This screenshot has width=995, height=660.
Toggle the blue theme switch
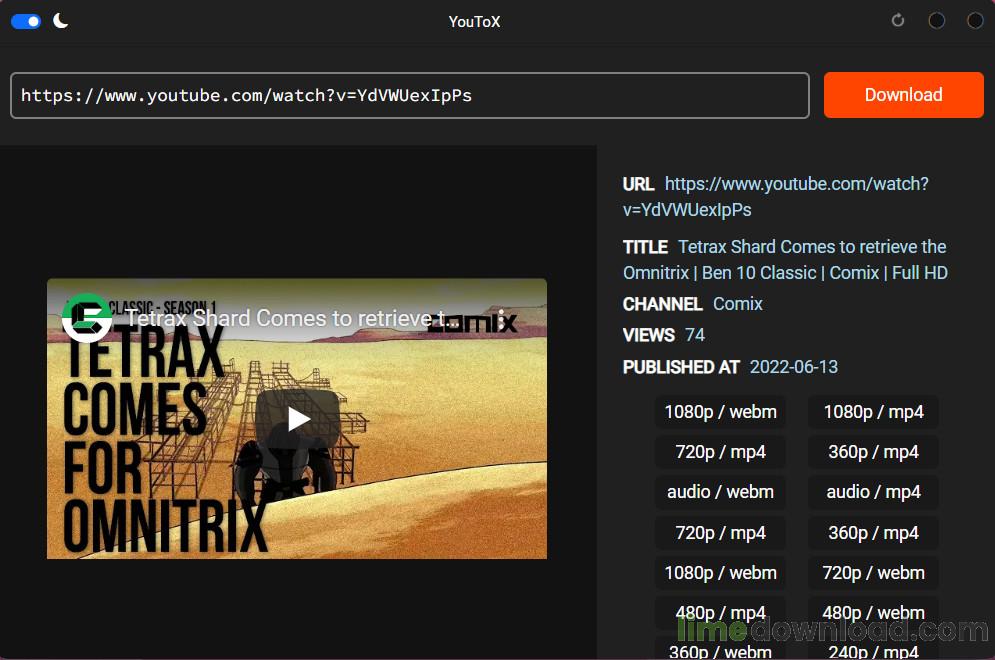26,22
